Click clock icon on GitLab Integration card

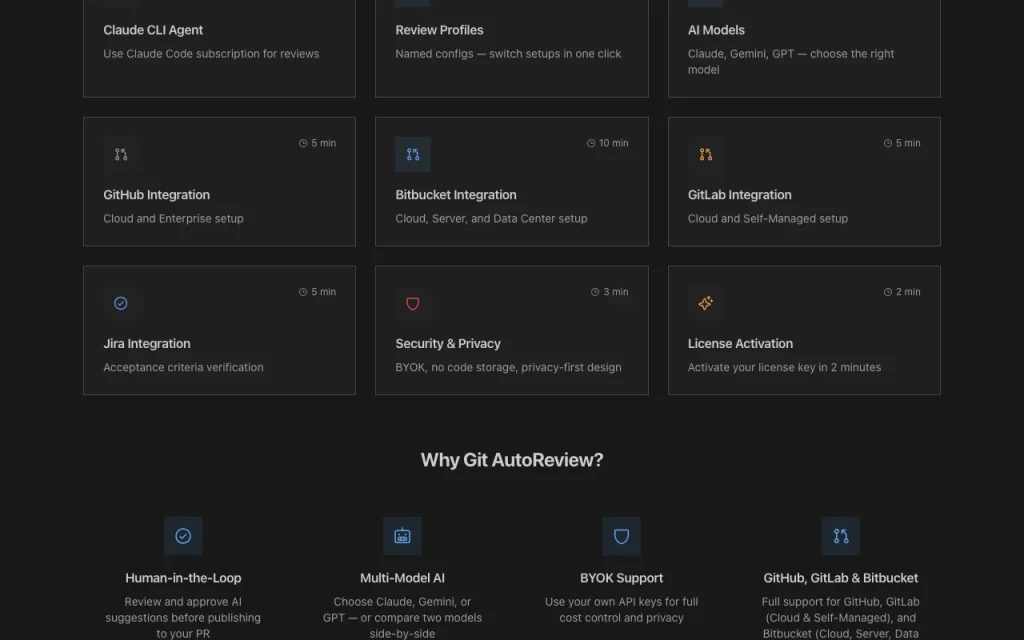(x=888, y=143)
